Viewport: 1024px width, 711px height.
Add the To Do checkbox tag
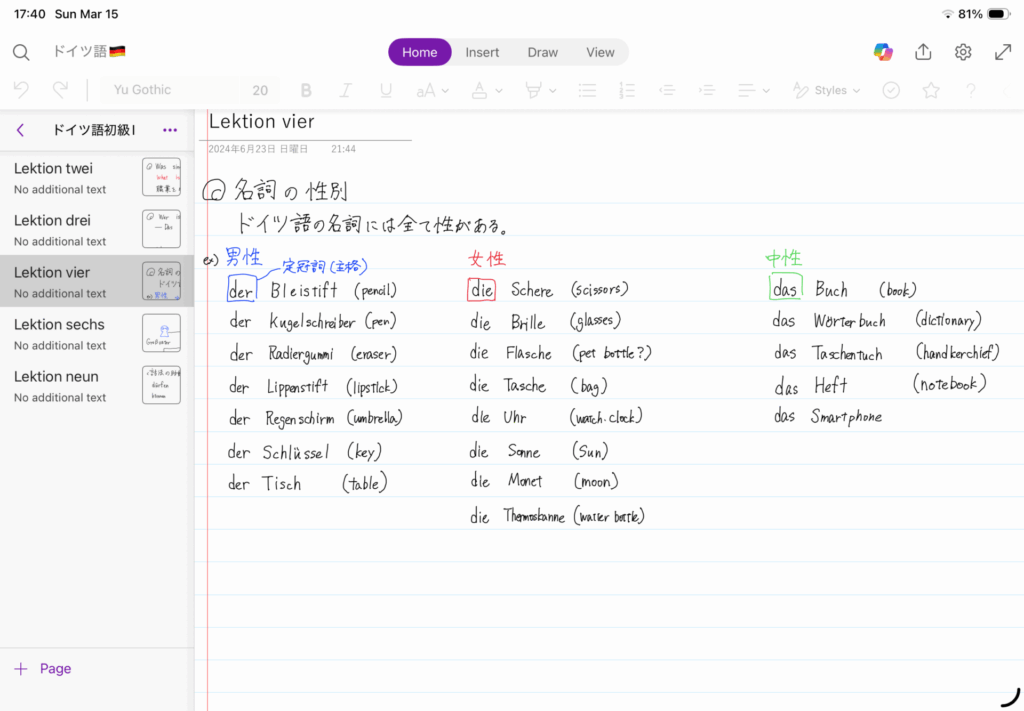(x=891, y=90)
